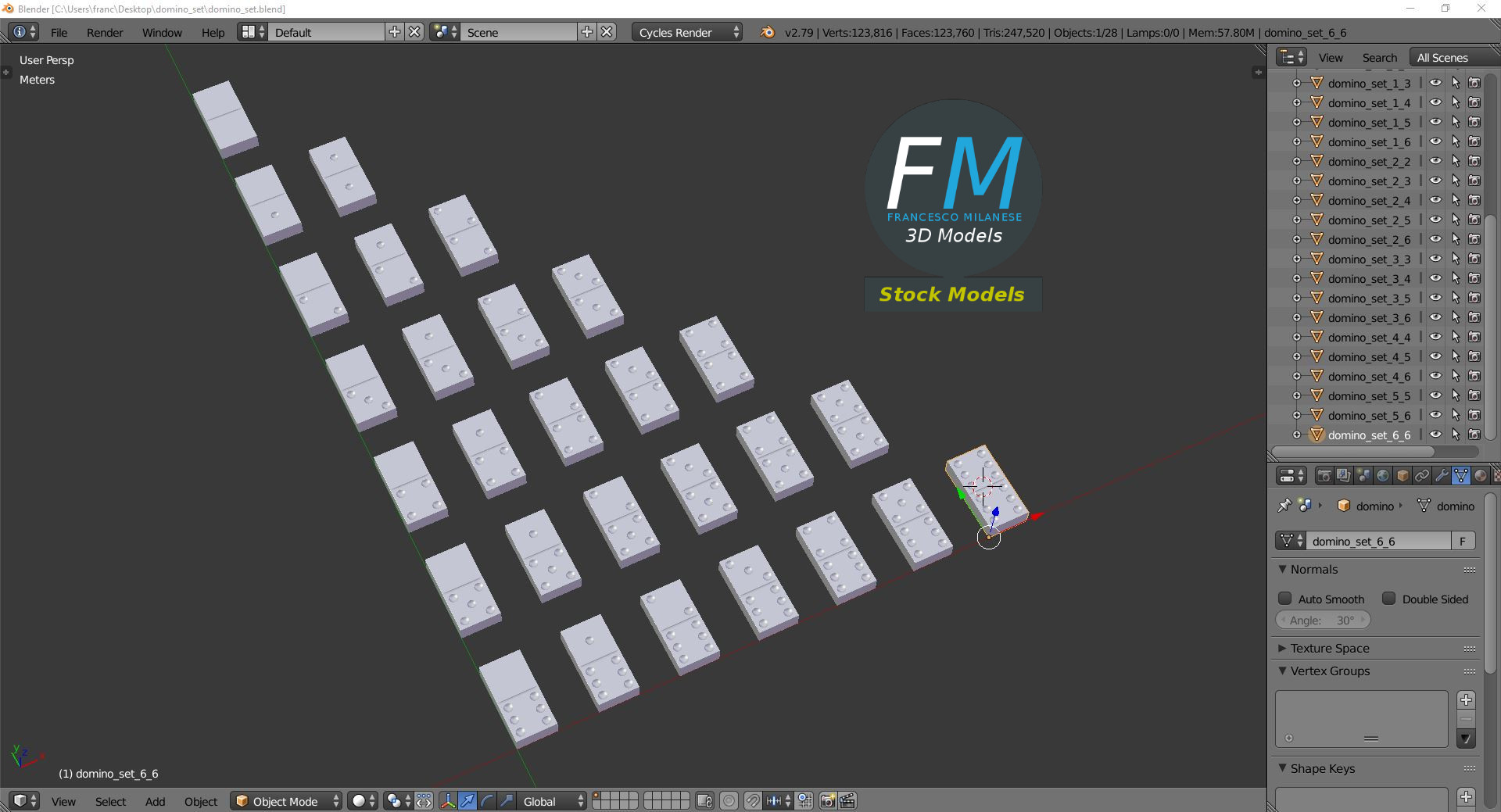Image resolution: width=1501 pixels, height=812 pixels.
Task: Open the Render properties tab
Action: point(1325,476)
